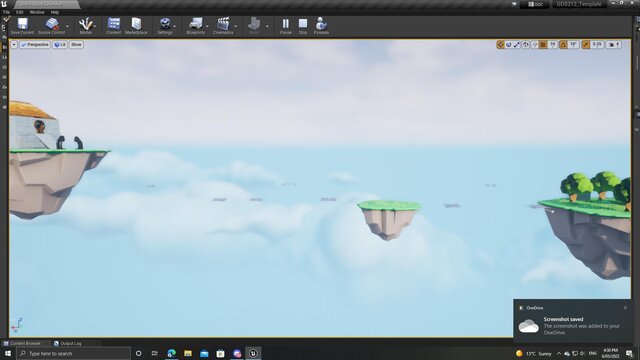The height and width of the screenshot is (360, 640).
Task: Click the Modes toolbar icon
Action: (x=86, y=25)
